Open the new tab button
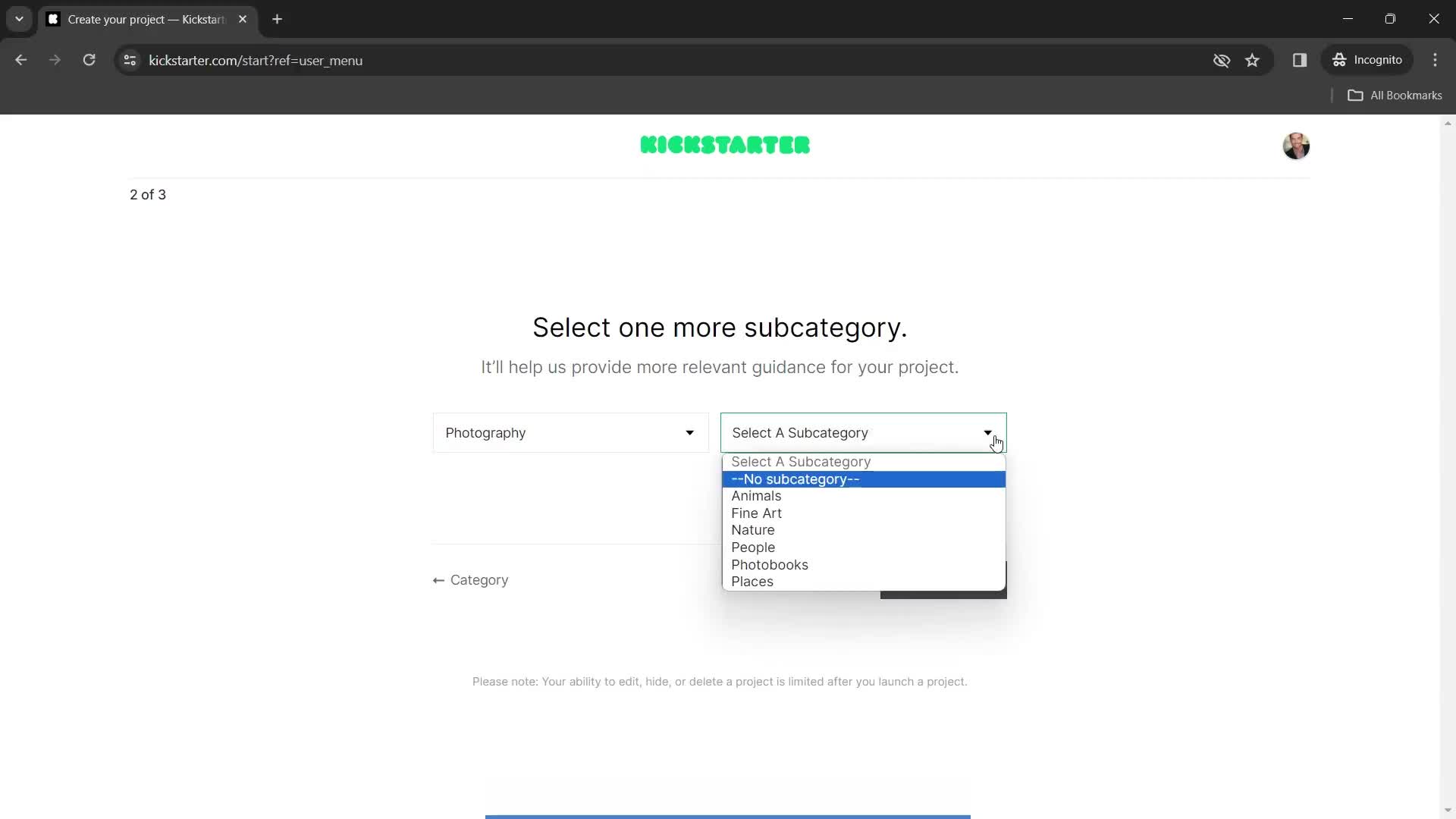The height and width of the screenshot is (819, 1456). point(278,19)
